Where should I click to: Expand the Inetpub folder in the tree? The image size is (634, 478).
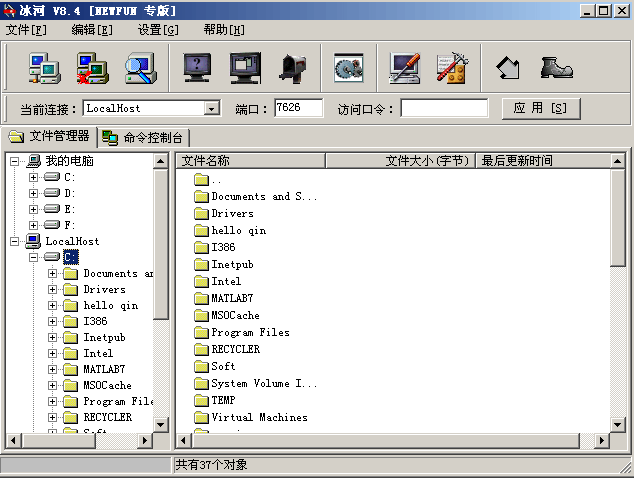(53, 337)
